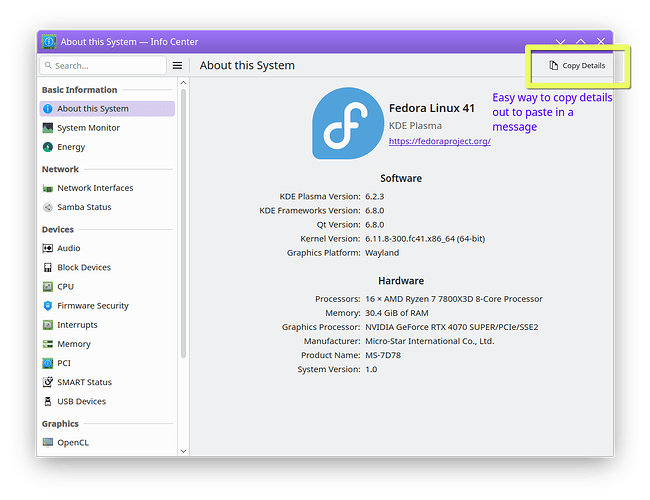
Task: Click sidebar scrollbar down arrow
Action: (x=183, y=451)
